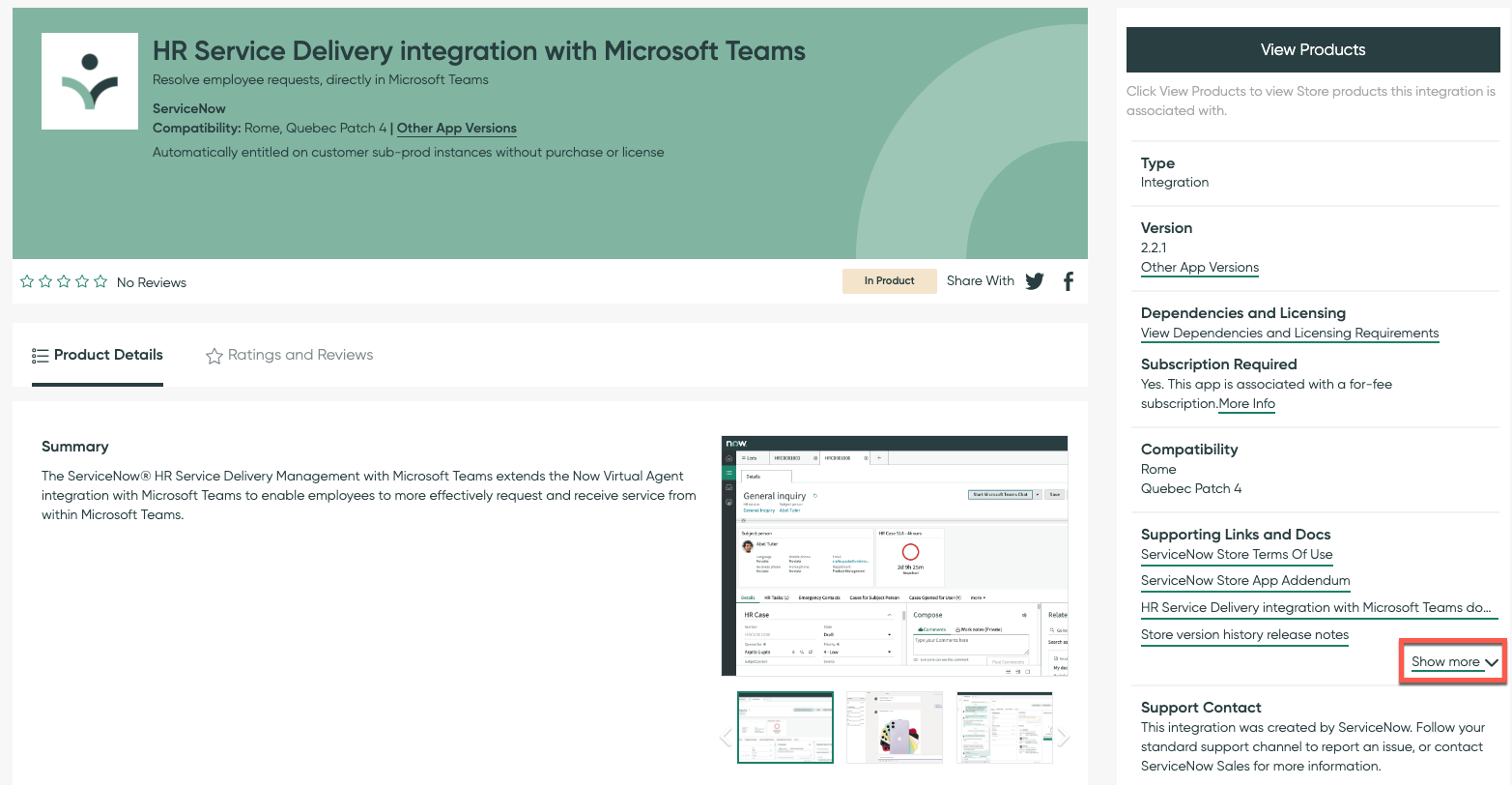Click the Product Details list icon

[40, 356]
